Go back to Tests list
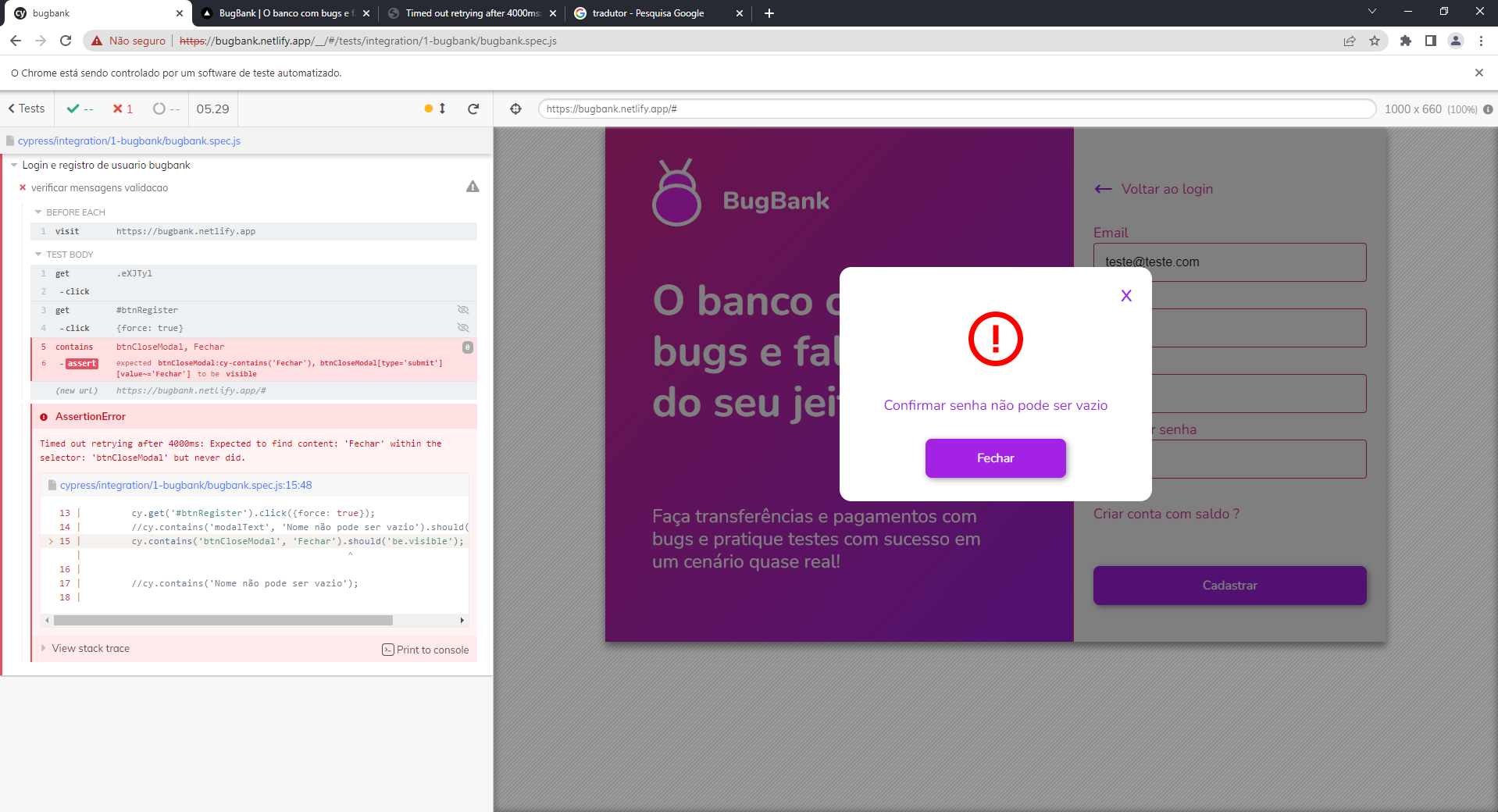Viewport: 1498px width, 812px height. (27, 109)
